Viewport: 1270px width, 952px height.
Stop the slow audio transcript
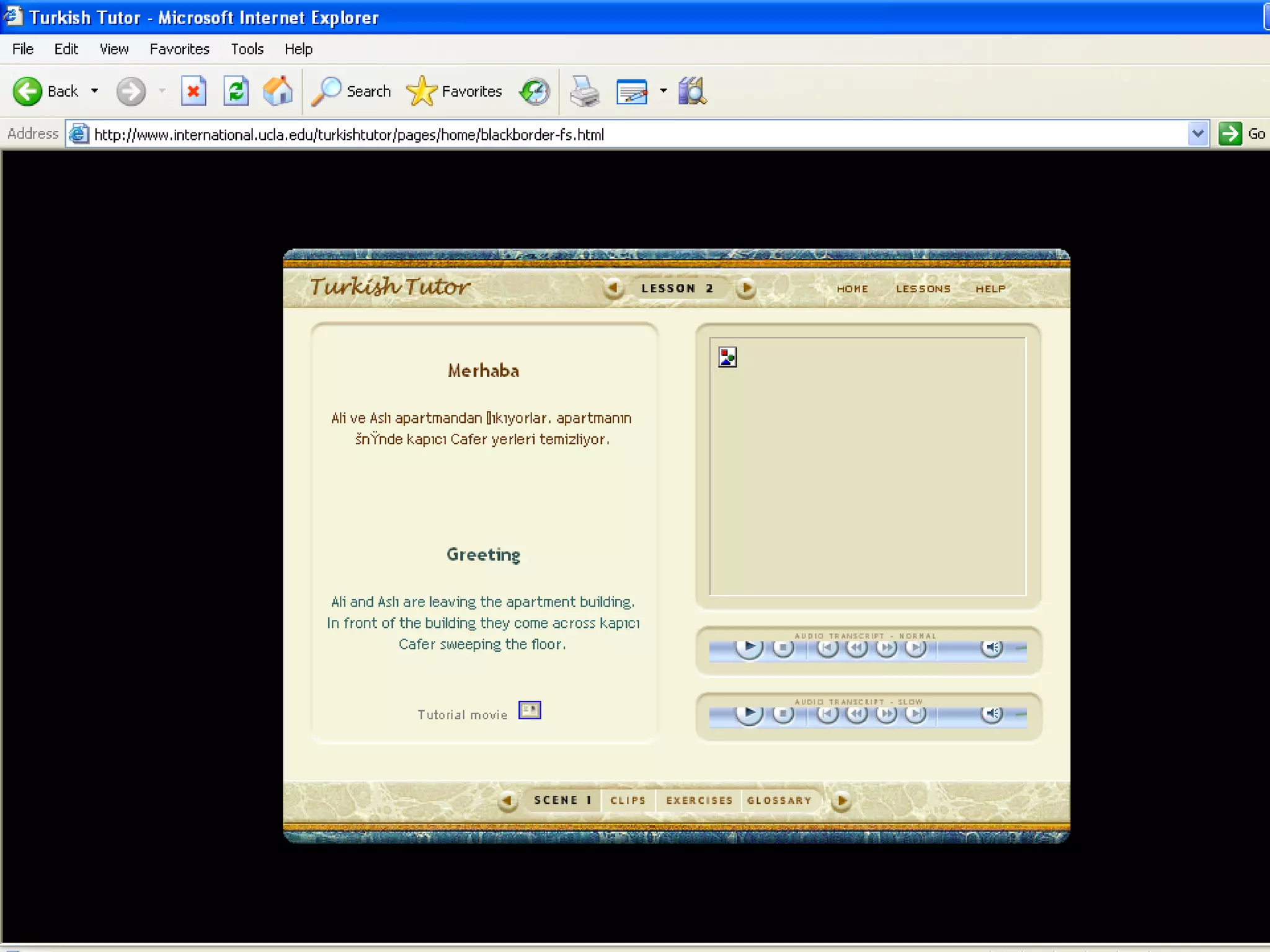pyautogui.click(x=783, y=715)
